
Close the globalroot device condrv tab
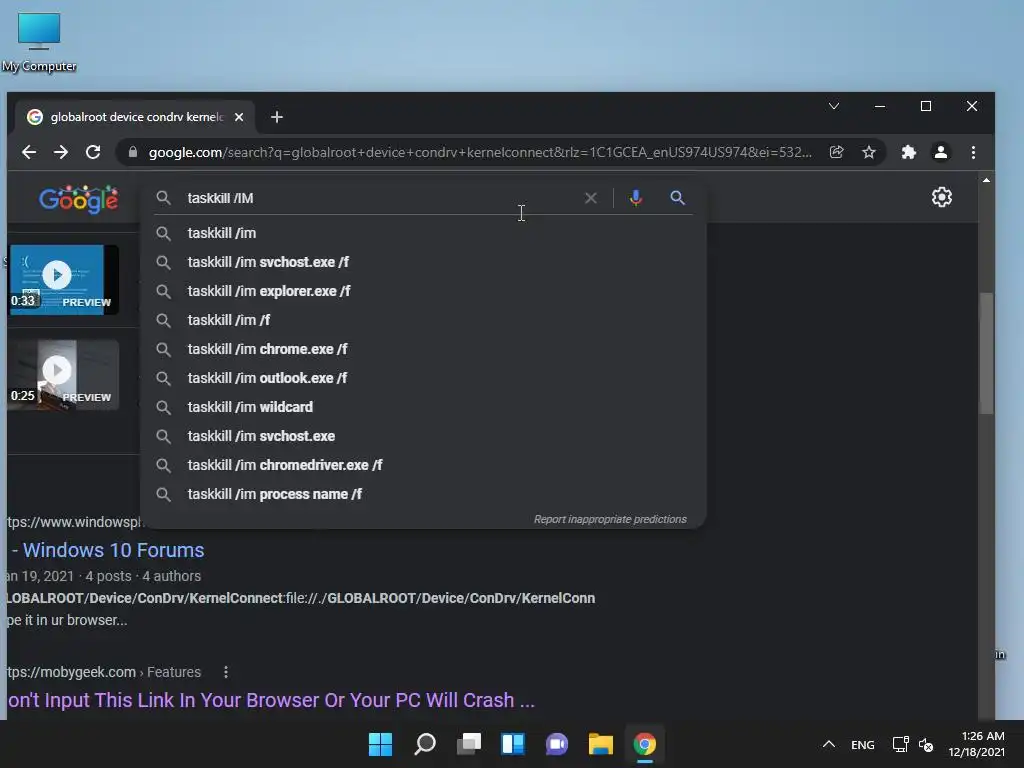click(239, 117)
